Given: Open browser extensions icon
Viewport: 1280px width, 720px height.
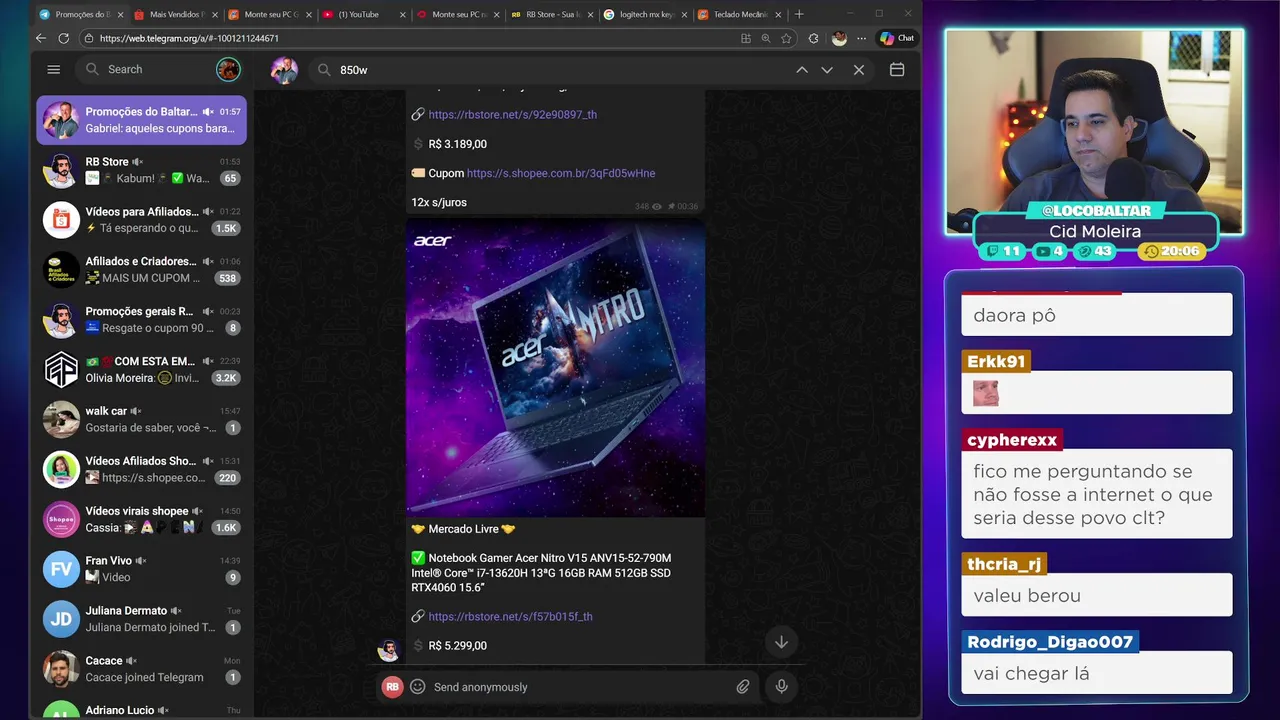Looking at the screenshot, I should pyautogui.click(x=813, y=38).
